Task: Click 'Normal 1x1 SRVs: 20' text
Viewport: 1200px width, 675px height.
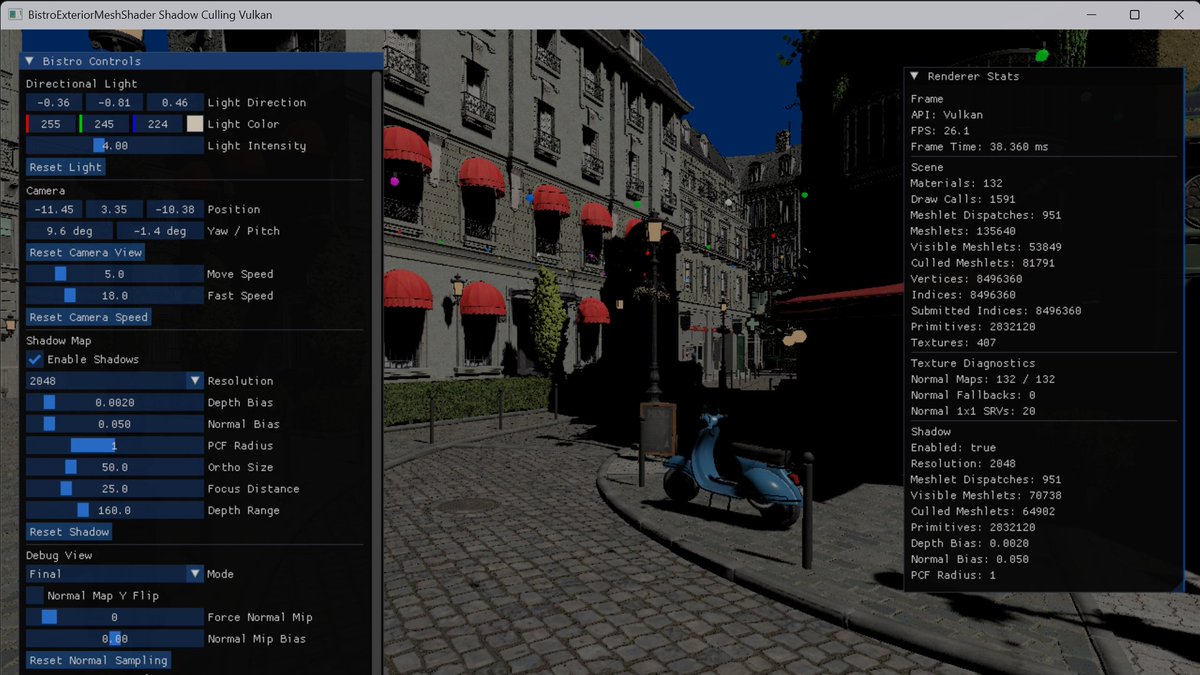Action: click(972, 411)
